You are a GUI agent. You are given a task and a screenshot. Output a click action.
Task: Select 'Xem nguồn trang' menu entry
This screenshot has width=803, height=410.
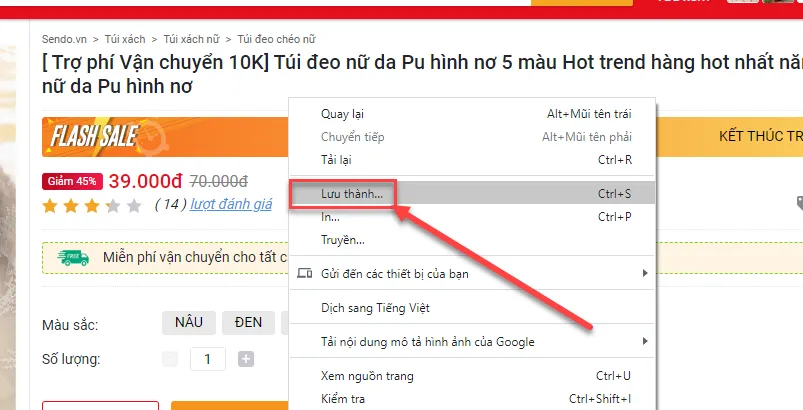click(472, 376)
